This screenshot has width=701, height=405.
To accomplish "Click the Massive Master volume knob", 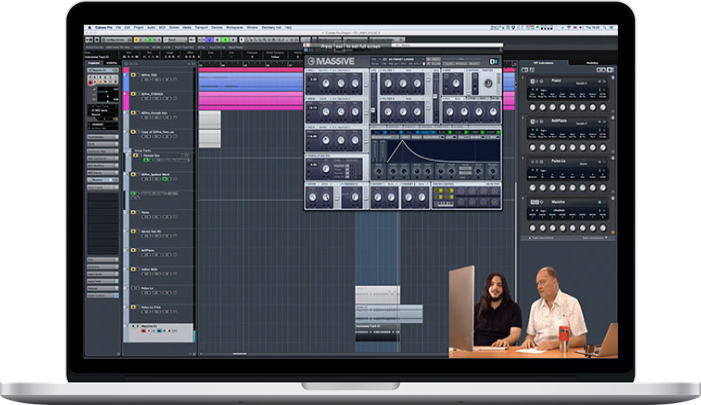I will coord(488,84).
